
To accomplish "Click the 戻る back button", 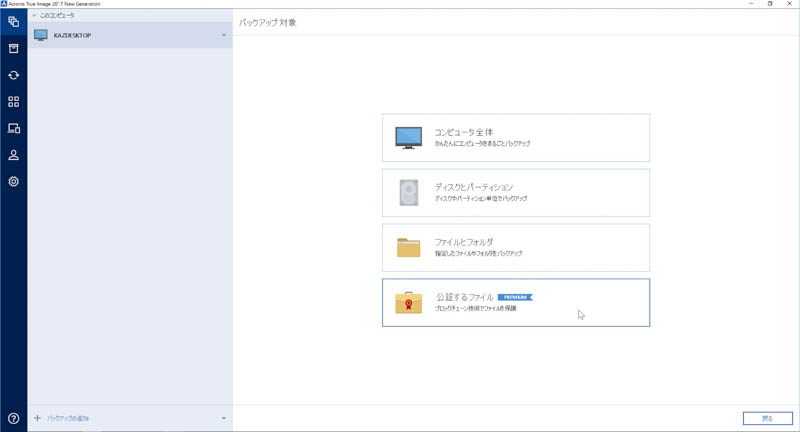I will tap(767, 418).
